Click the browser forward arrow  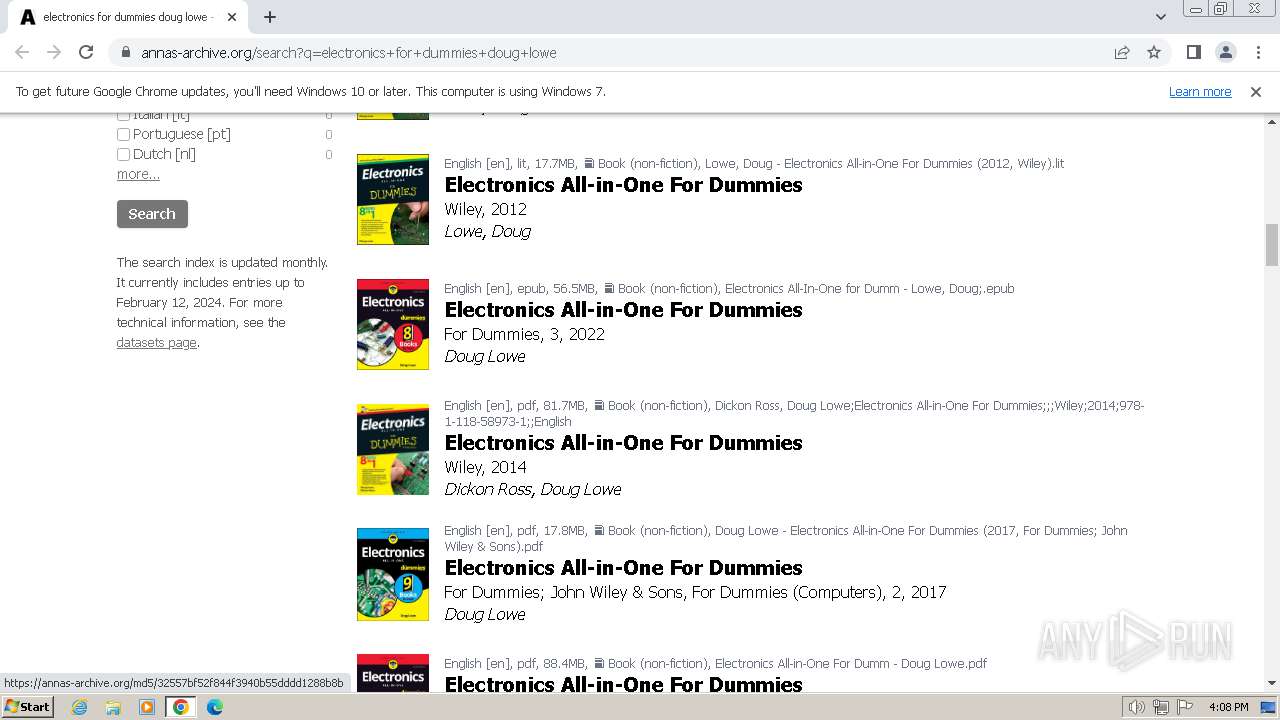(x=54, y=52)
